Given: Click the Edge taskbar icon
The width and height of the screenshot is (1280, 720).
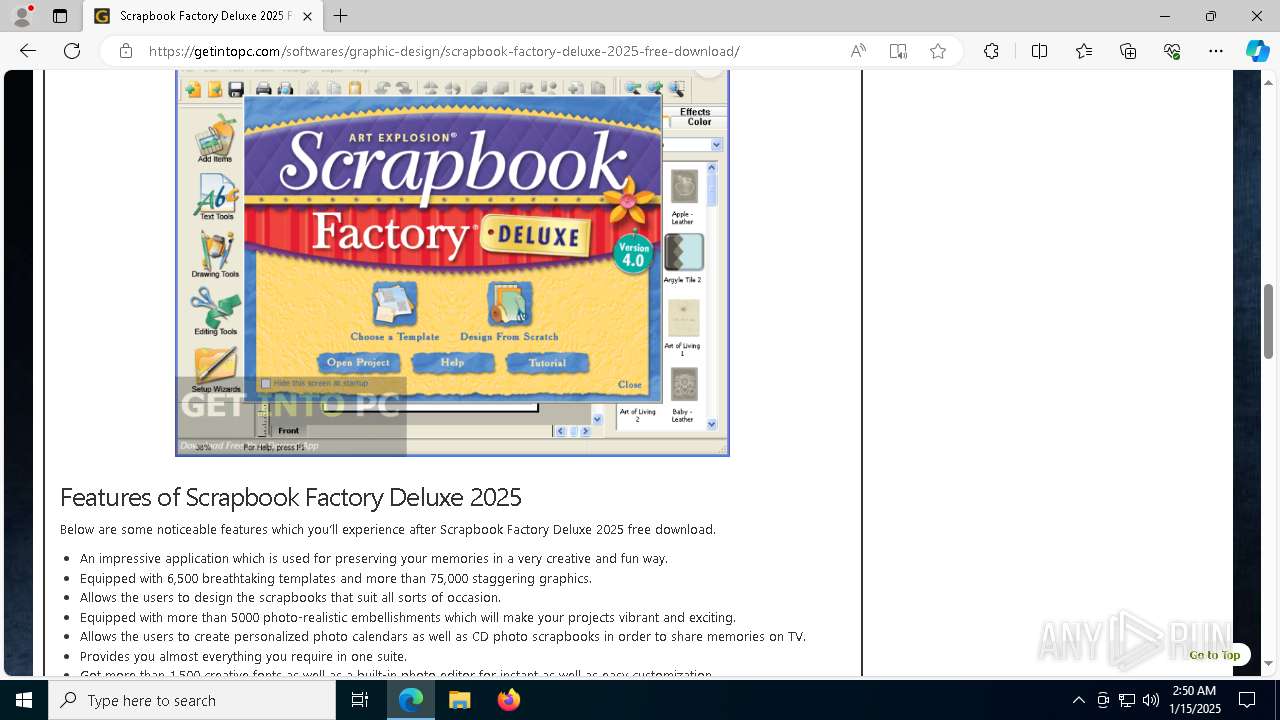Looking at the screenshot, I should [x=411, y=700].
